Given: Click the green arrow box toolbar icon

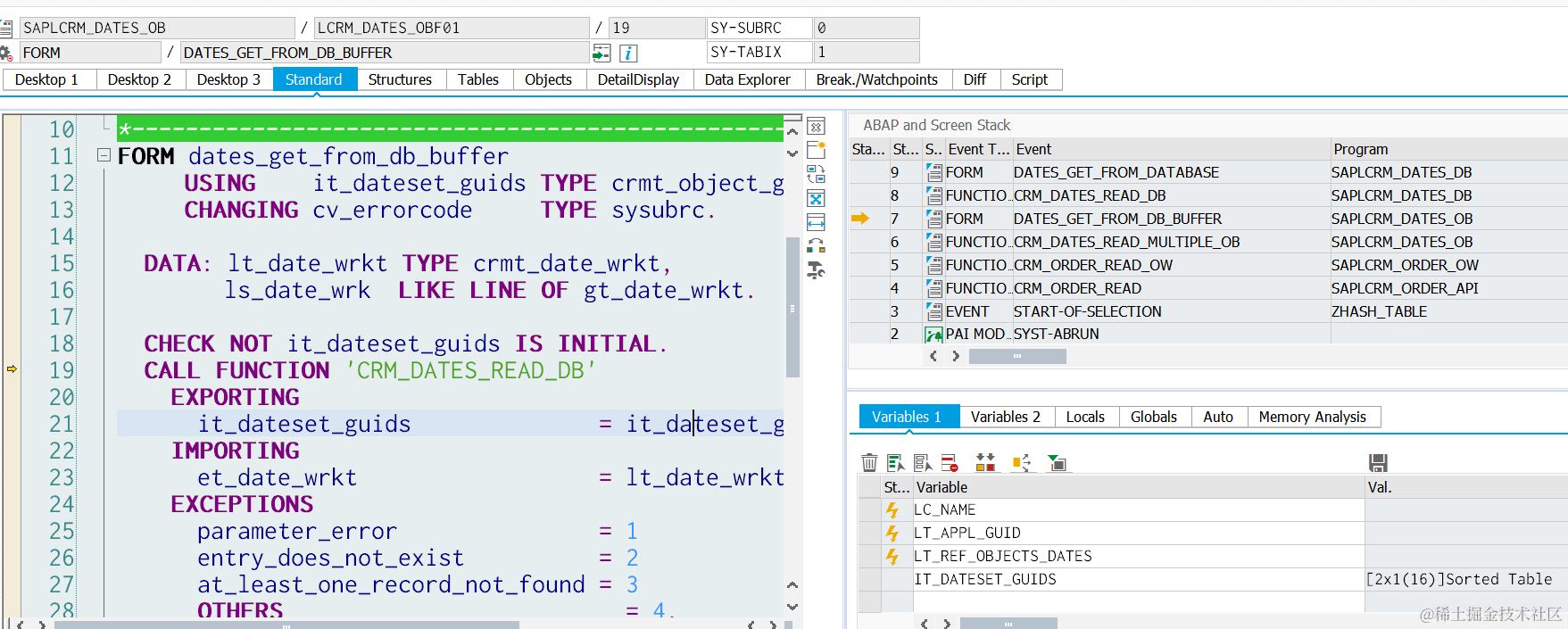Looking at the screenshot, I should 1057,462.
